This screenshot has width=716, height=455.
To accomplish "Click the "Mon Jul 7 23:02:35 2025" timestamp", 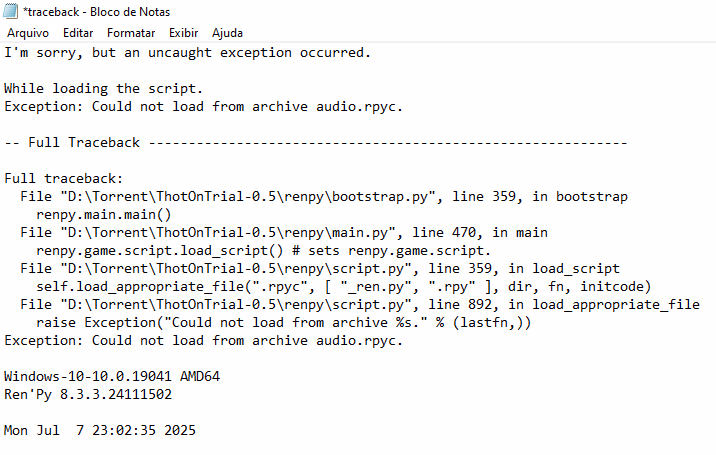I will point(100,431).
